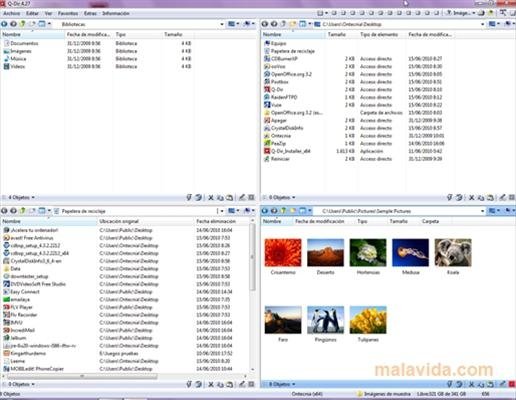The image size is (516, 400).
Task: Click the pencil edit icon under Papelera pane
Action: point(242,384)
